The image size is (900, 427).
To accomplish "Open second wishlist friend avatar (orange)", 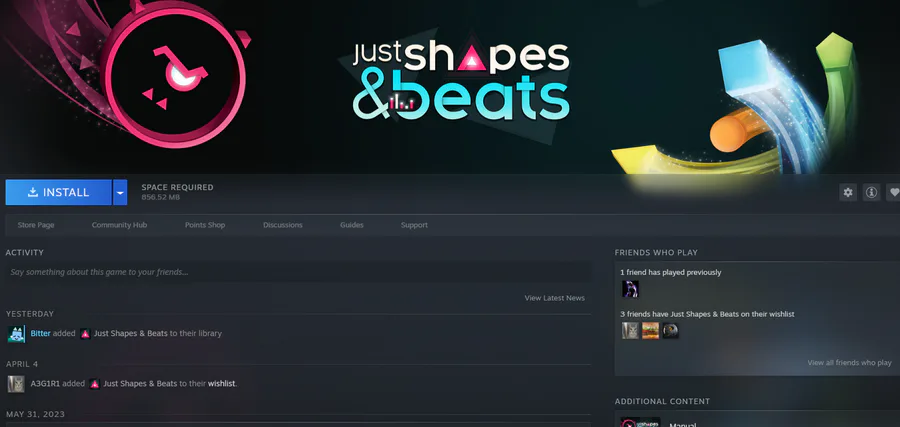I will point(650,331).
